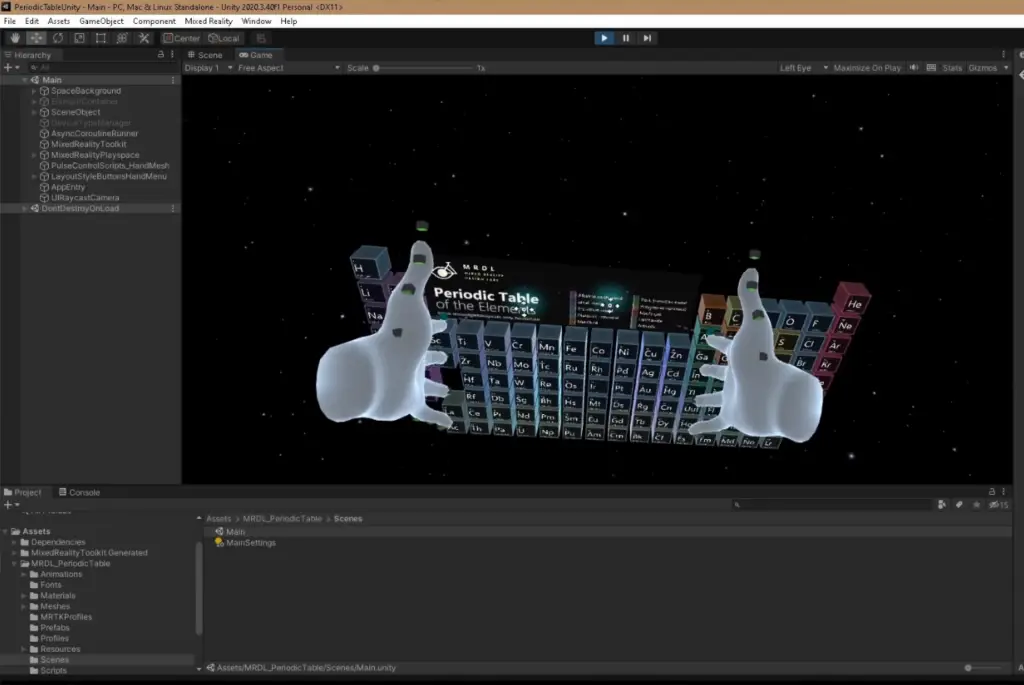Toggle Mute Audio in Game view

click(913, 68)
